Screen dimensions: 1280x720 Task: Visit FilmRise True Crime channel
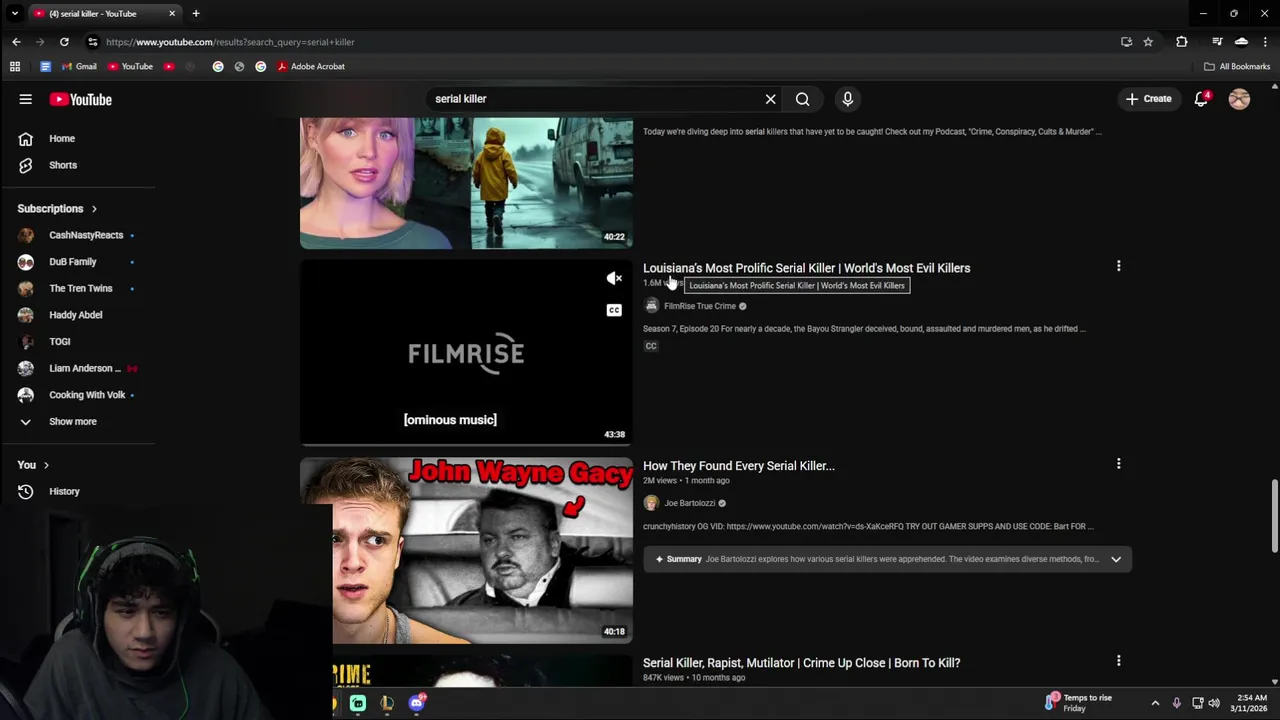tap(700, 306)
